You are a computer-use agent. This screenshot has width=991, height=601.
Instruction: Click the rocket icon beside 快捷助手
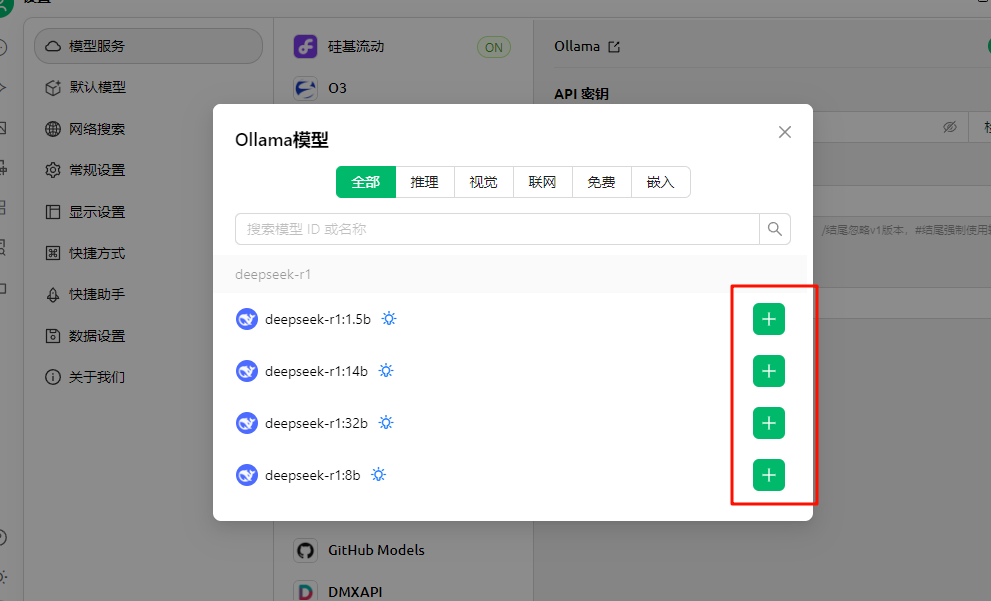pos(53,294)
